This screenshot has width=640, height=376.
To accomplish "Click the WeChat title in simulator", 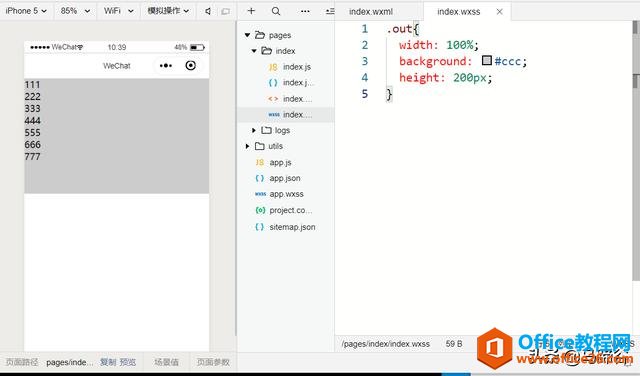I will [117, 66].
